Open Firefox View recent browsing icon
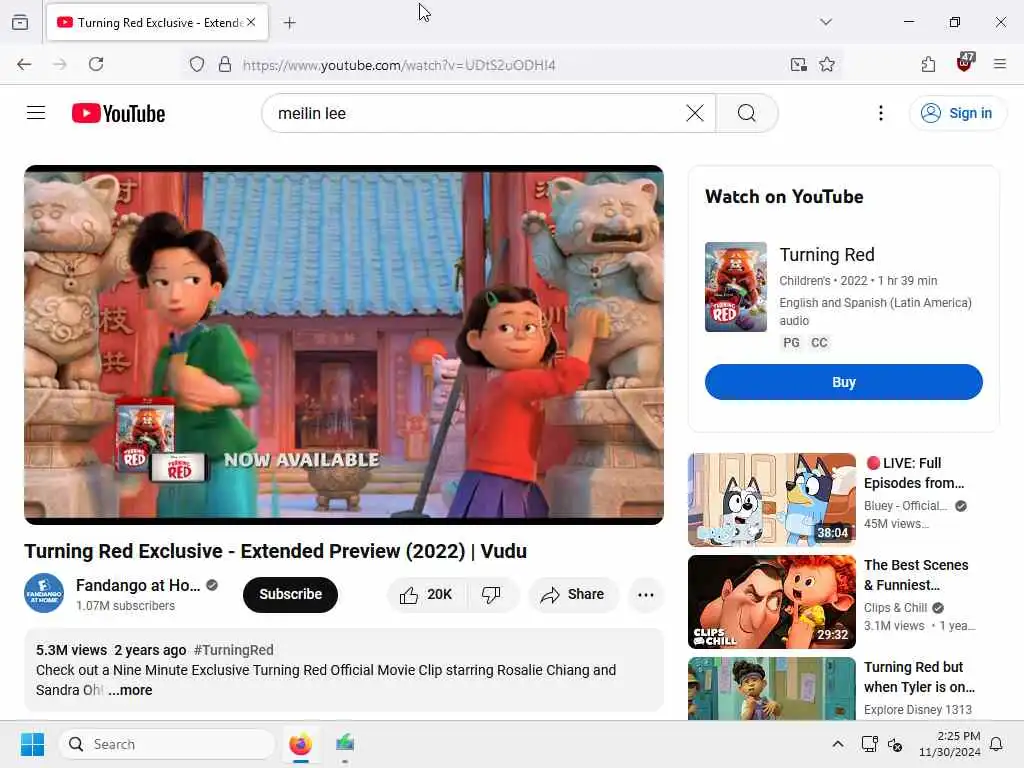The image size is (1024, 768). click(20, 22)
